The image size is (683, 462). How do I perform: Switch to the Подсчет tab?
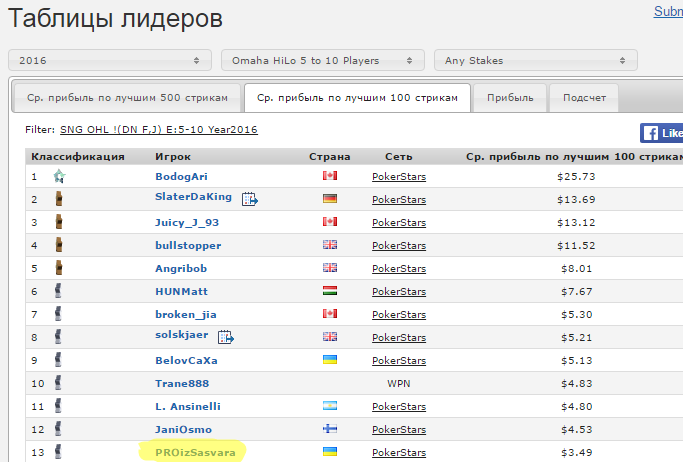(584, 98)
